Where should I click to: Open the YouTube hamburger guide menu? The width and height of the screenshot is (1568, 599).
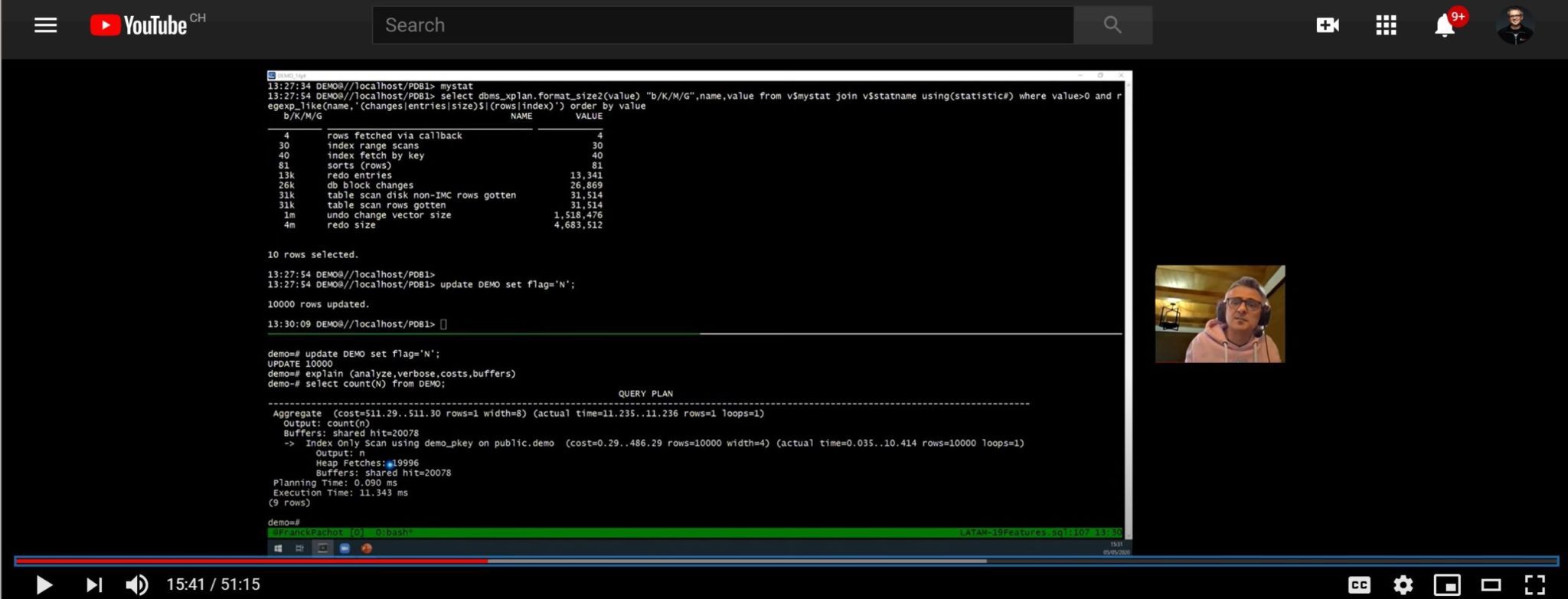pyautogui.click(x=45, y=25)
